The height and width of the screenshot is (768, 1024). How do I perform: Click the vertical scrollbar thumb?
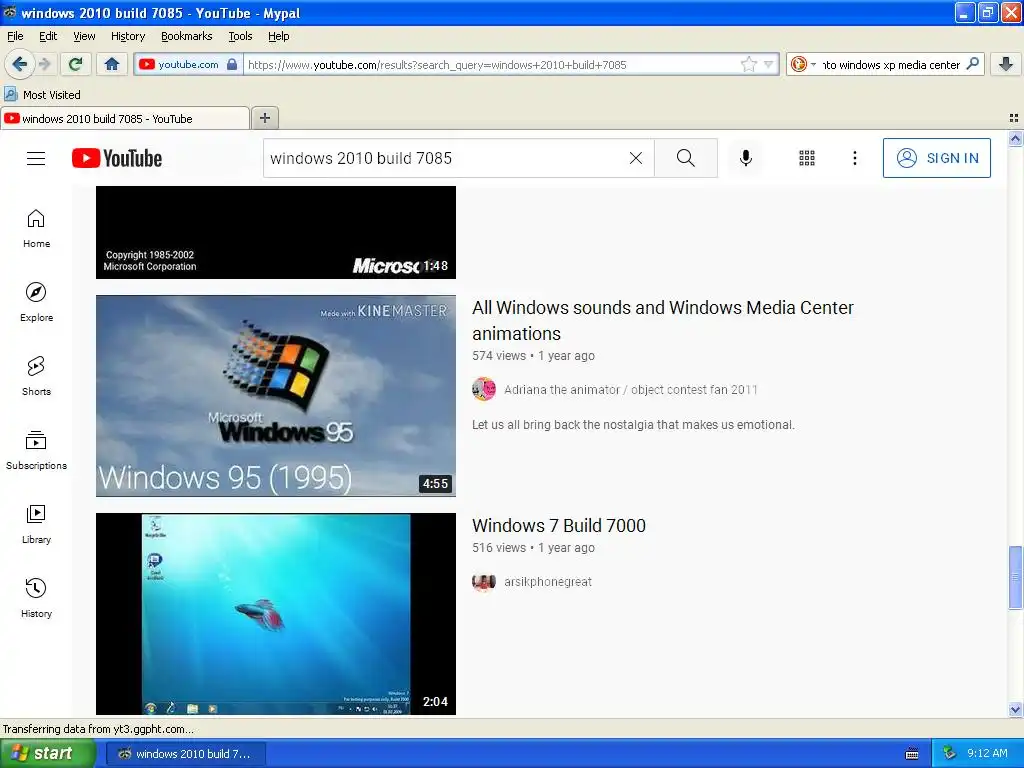coord(1015,577)
